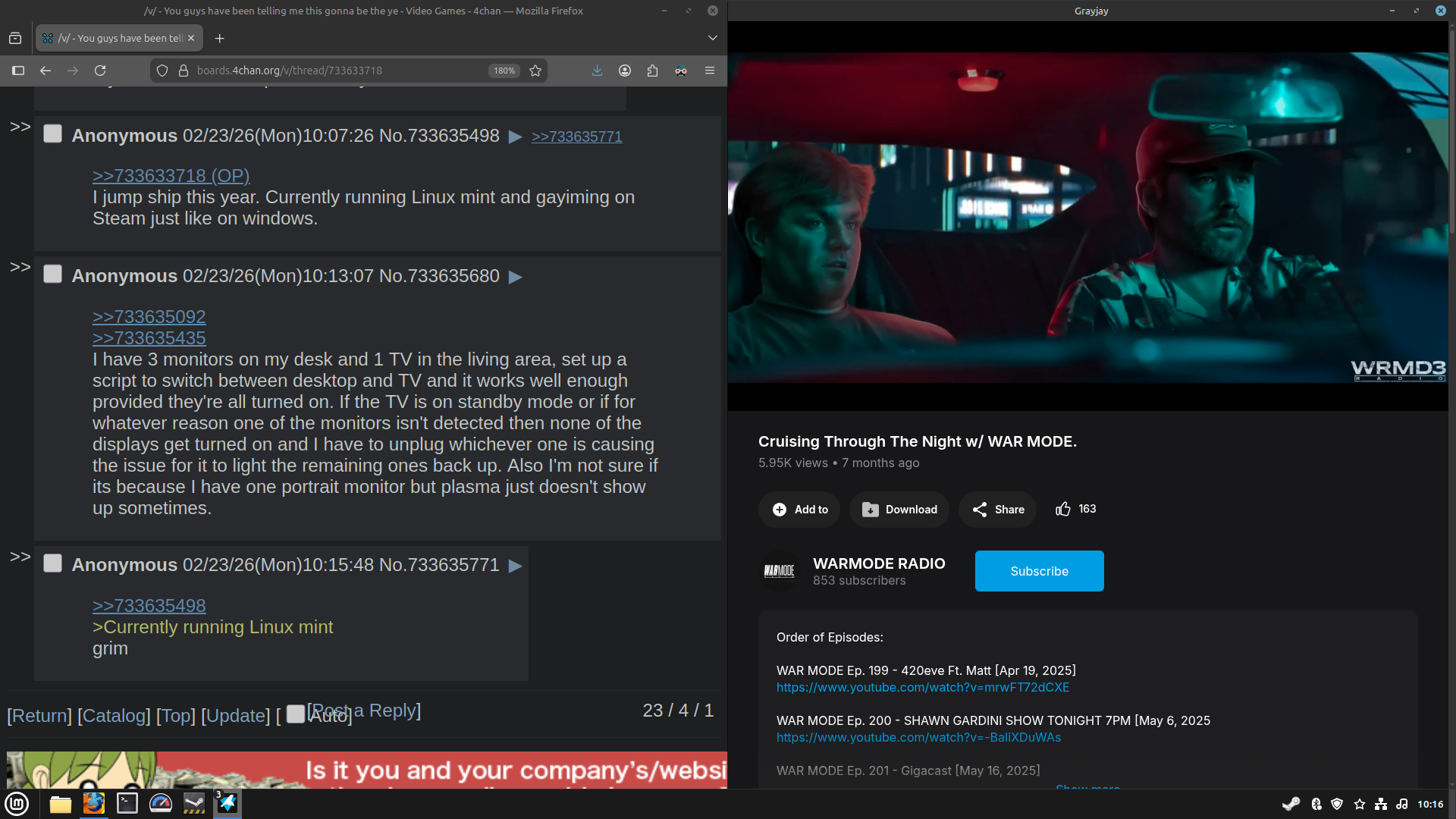Click the Firefox downloads arrow icon
Screen dimensions: 1456x819
(x=598, y=71)
